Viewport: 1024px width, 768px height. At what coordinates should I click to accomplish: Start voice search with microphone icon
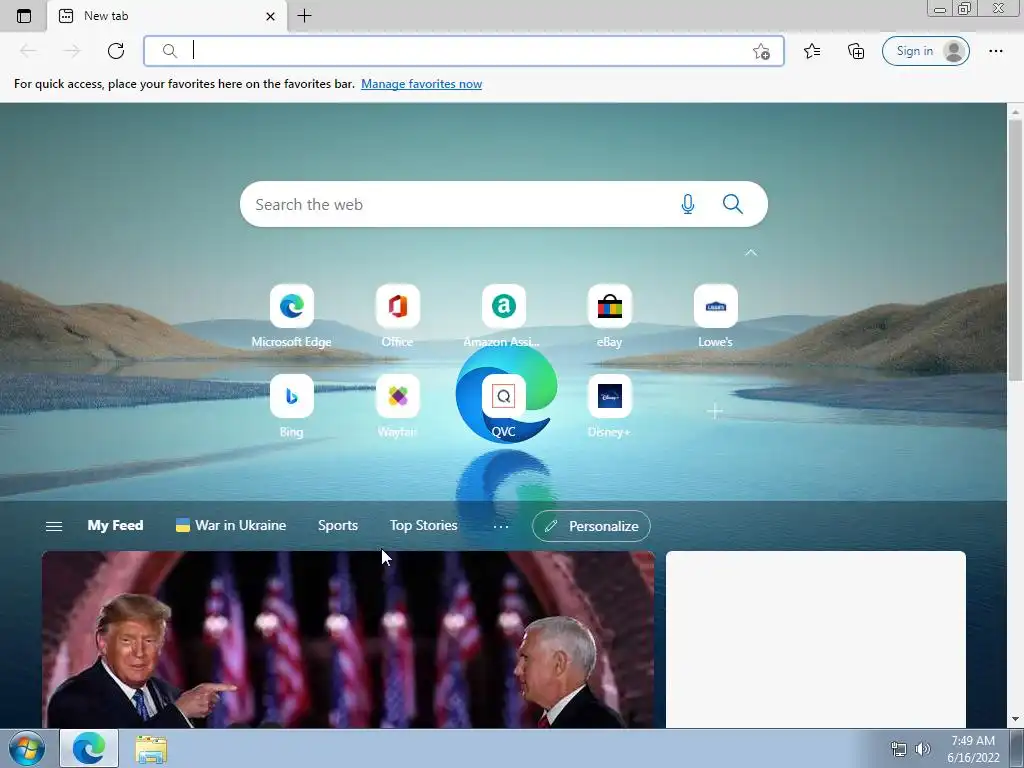pyautogui.click(x=688, y=204)
